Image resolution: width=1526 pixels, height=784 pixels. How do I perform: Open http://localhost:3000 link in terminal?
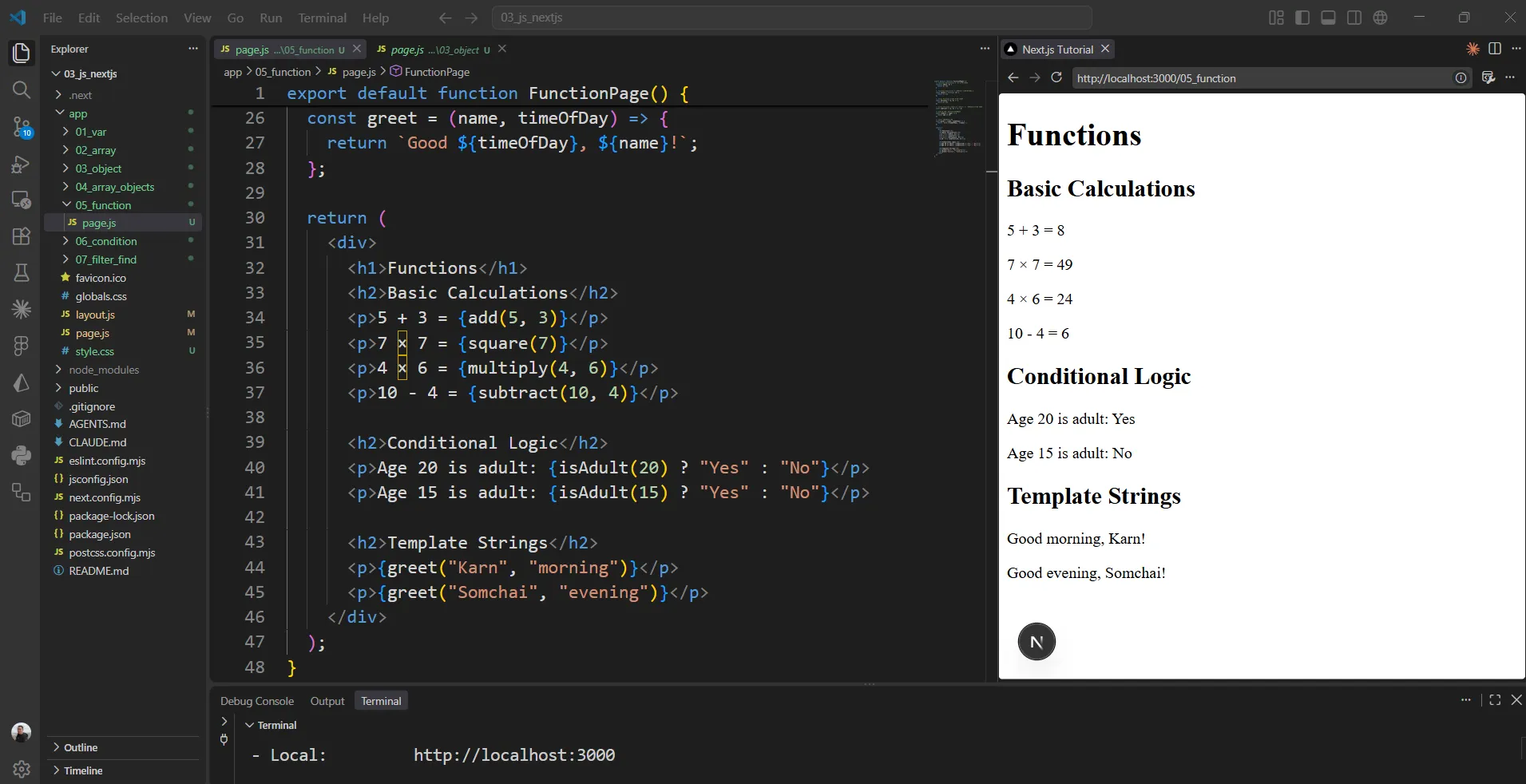pos(514,755)
